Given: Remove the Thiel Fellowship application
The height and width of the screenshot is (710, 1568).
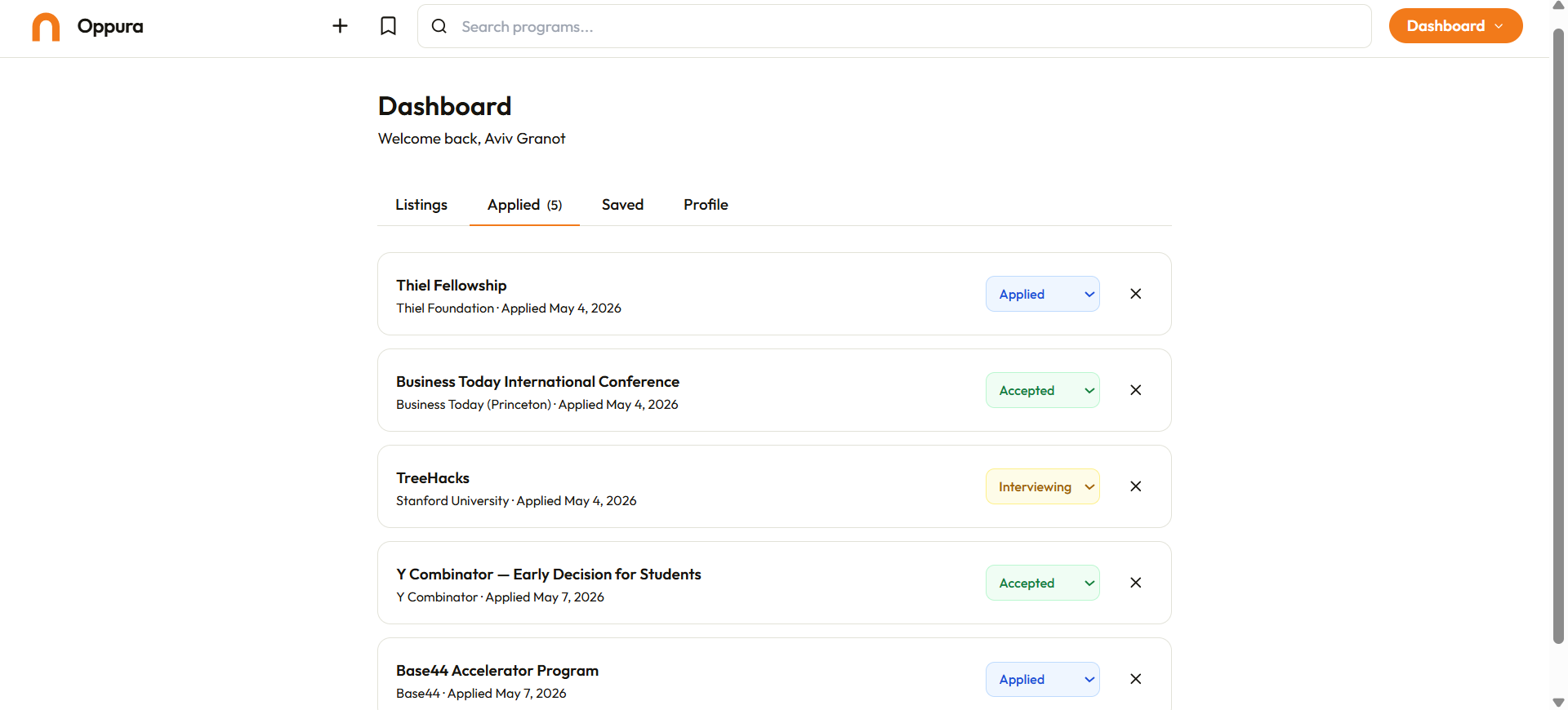Looking at the screenshot, I should [1135, 294].
